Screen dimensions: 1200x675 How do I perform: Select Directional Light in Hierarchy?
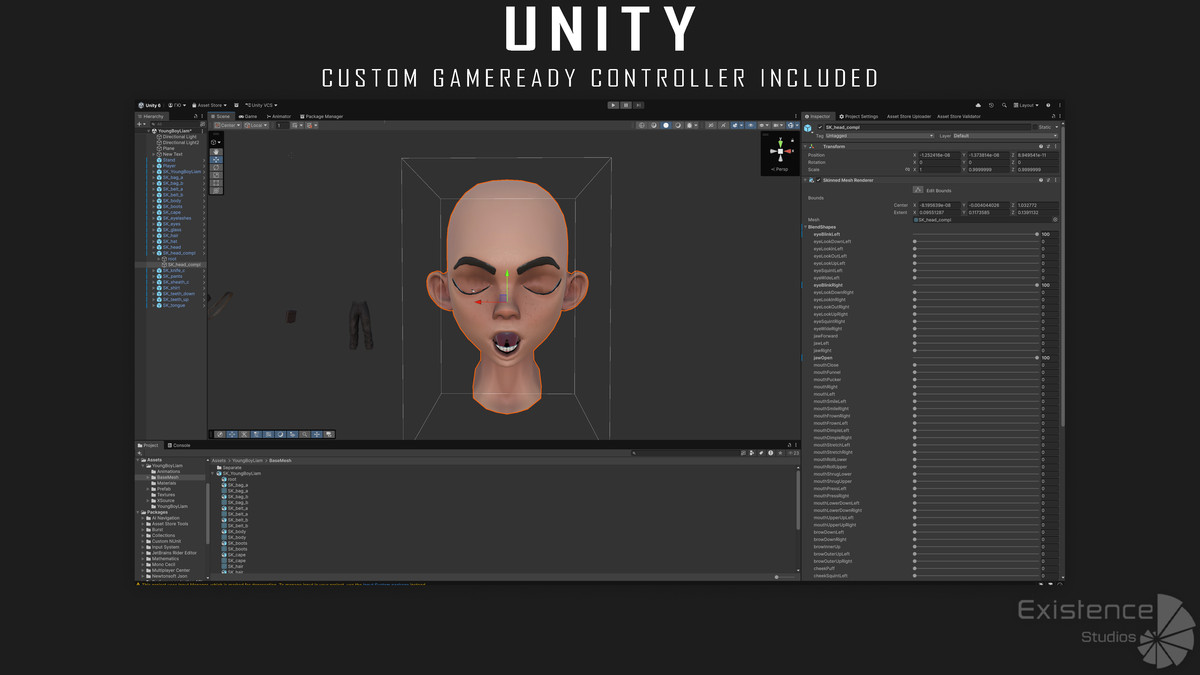tap(179, 137)
